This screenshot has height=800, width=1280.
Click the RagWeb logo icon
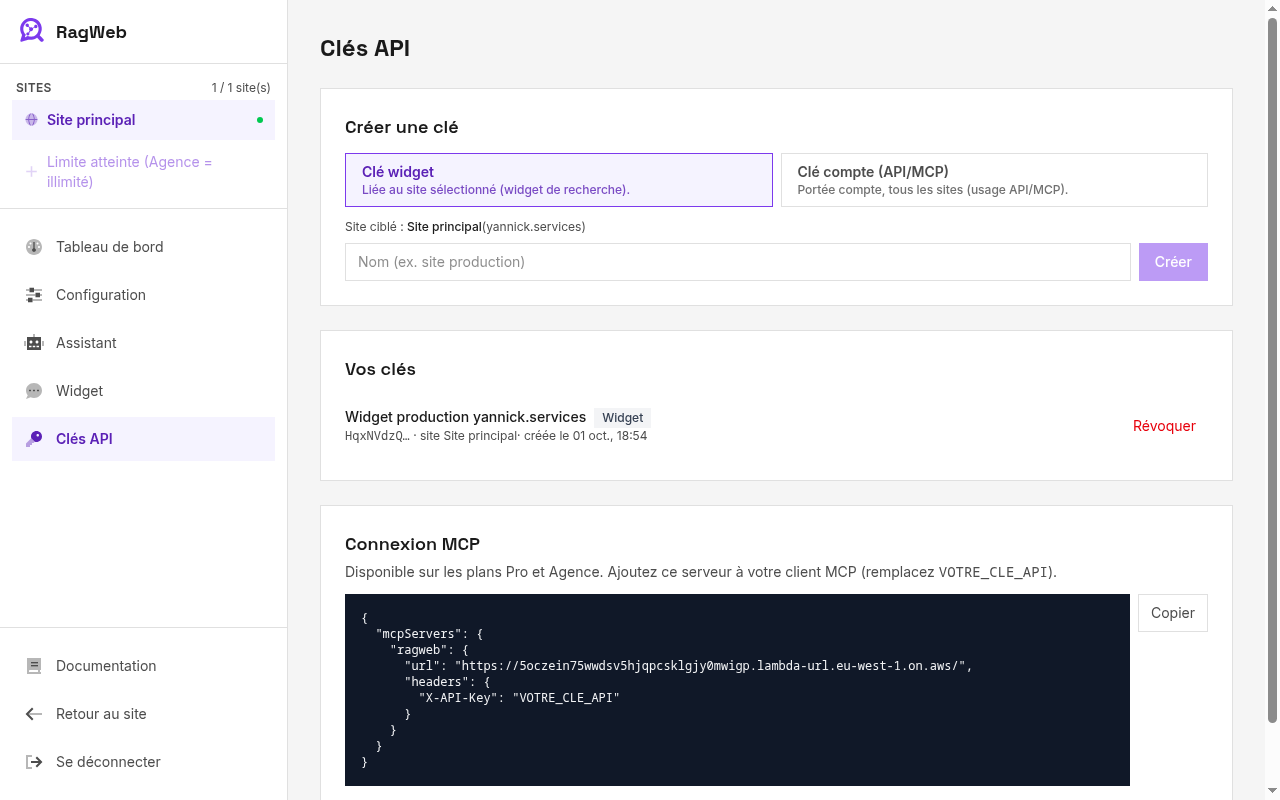(x=32, y=31)
